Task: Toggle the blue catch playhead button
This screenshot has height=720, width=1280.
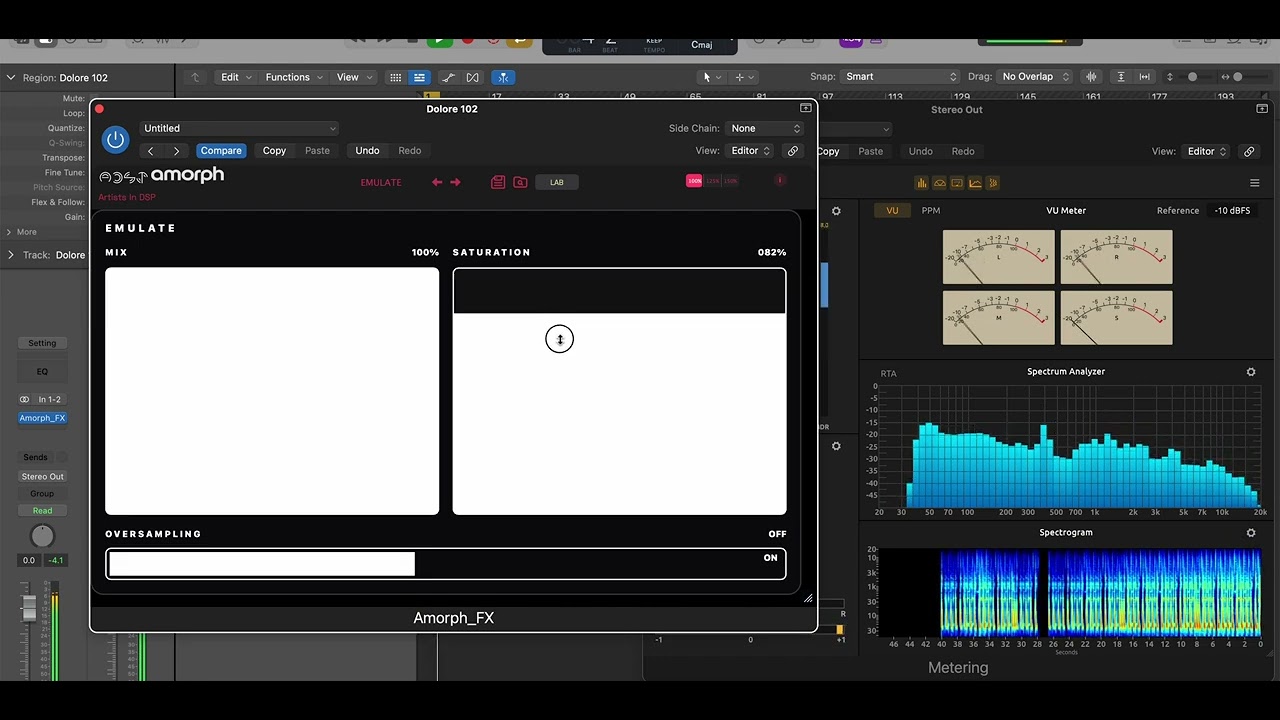Action: coord(504,77)
